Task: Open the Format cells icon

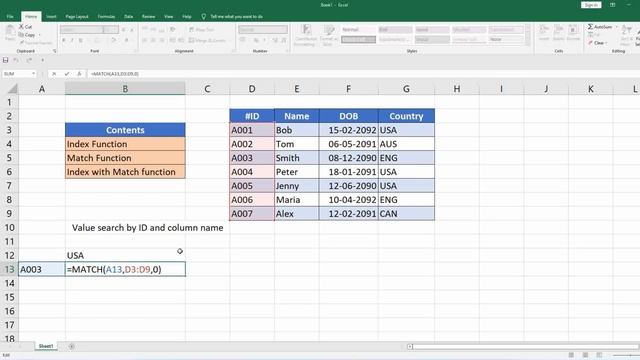Action: [x=573, y=30]
